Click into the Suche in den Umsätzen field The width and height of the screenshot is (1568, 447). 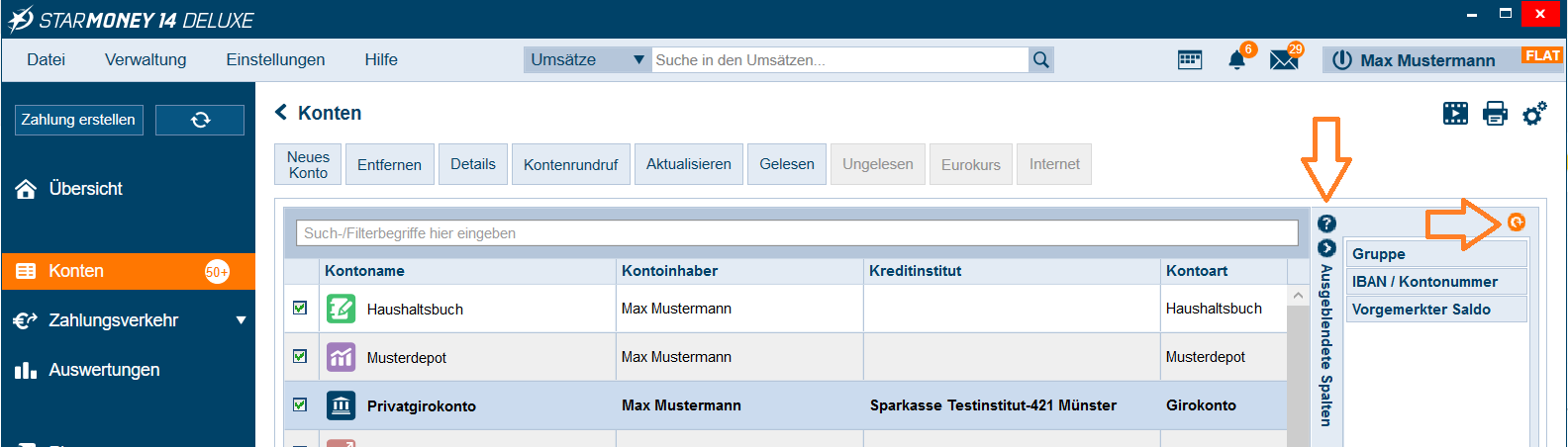click(x=839, y=60)
